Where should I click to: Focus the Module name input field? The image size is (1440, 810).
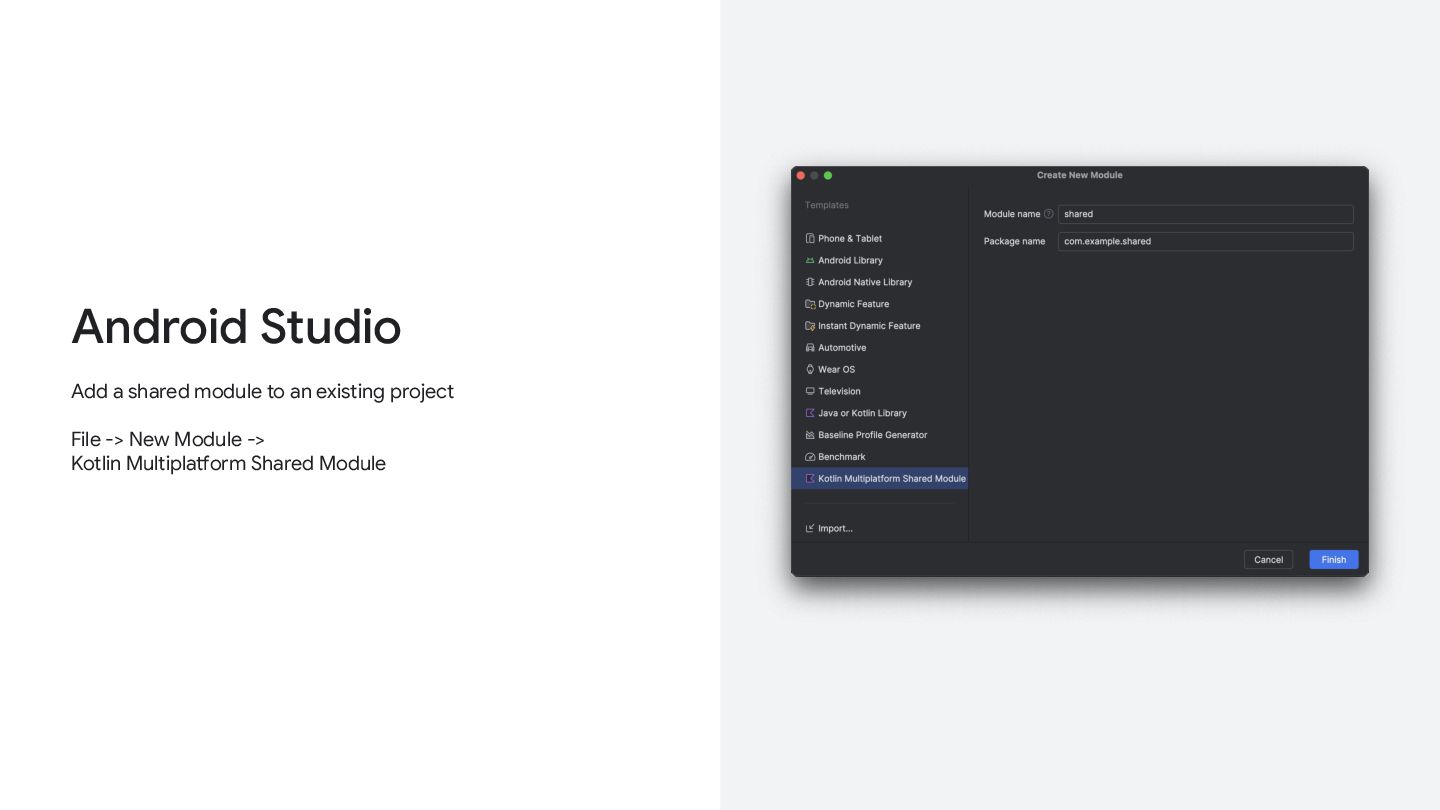(1205, 214)
